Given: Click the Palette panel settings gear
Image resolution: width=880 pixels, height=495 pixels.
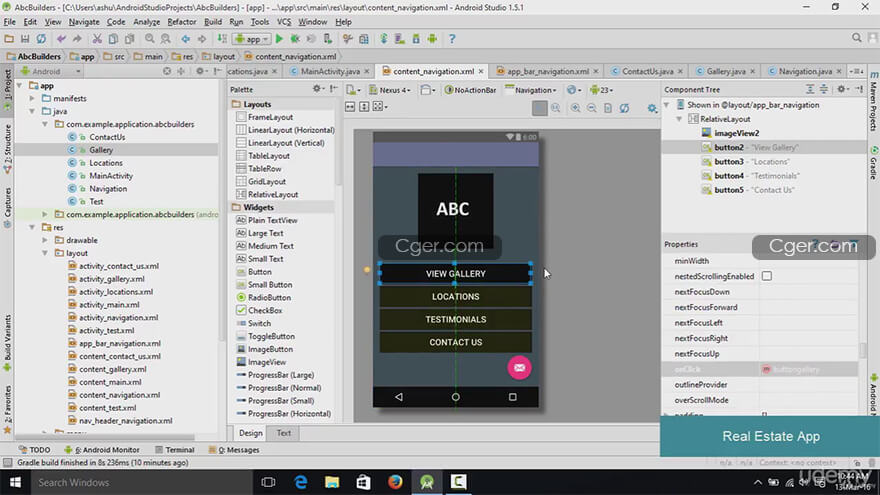Looking at the screenshot, I should point(317,89).
